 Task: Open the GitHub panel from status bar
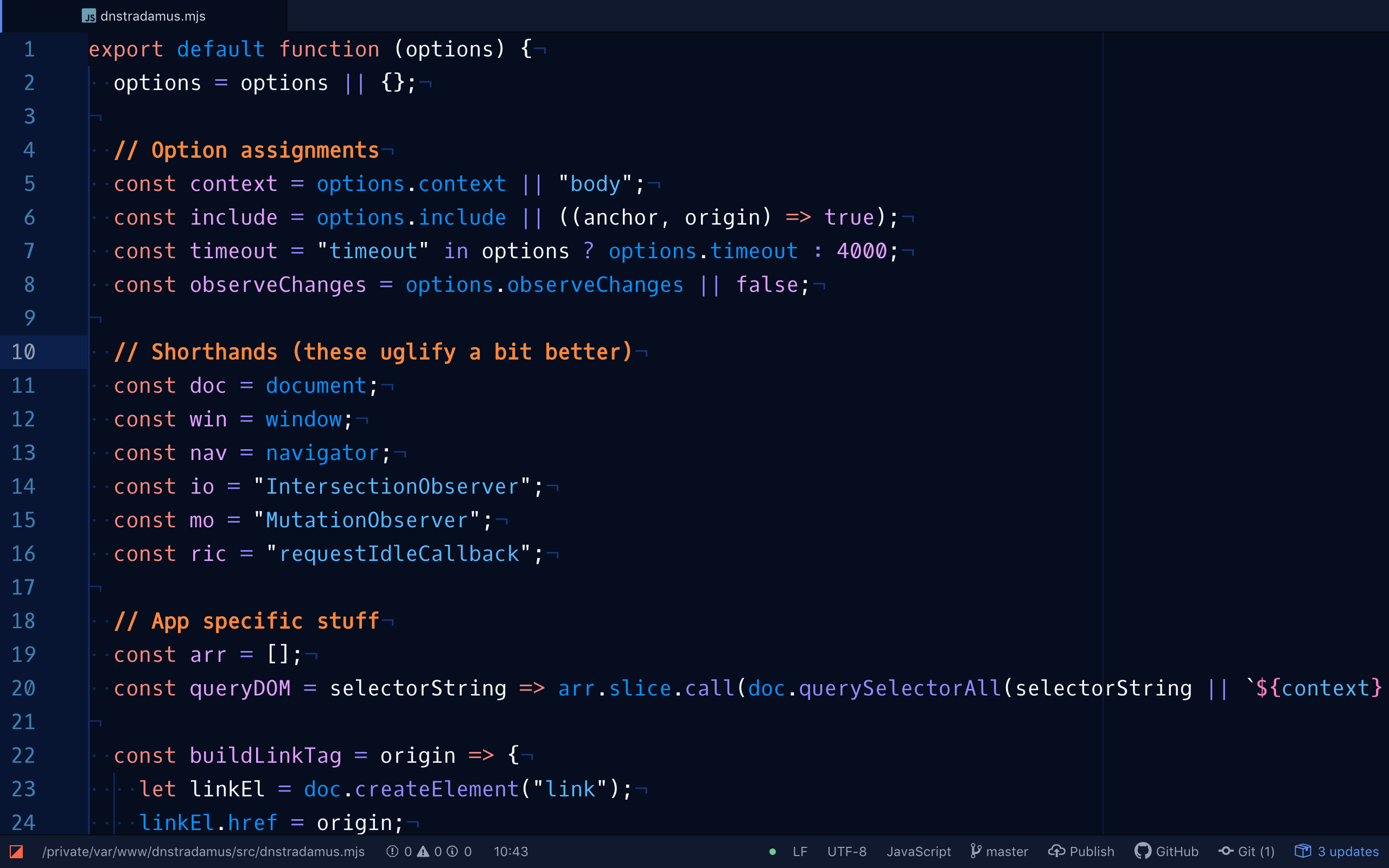1167,851
